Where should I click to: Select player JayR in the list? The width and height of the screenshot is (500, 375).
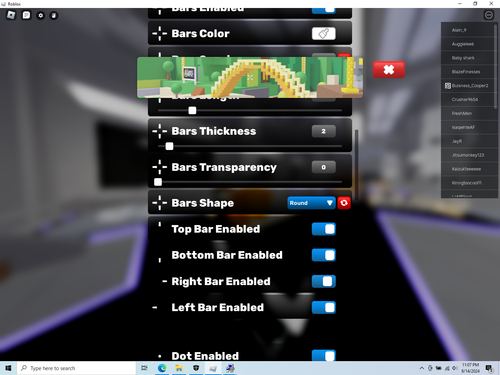pos(467,141)
